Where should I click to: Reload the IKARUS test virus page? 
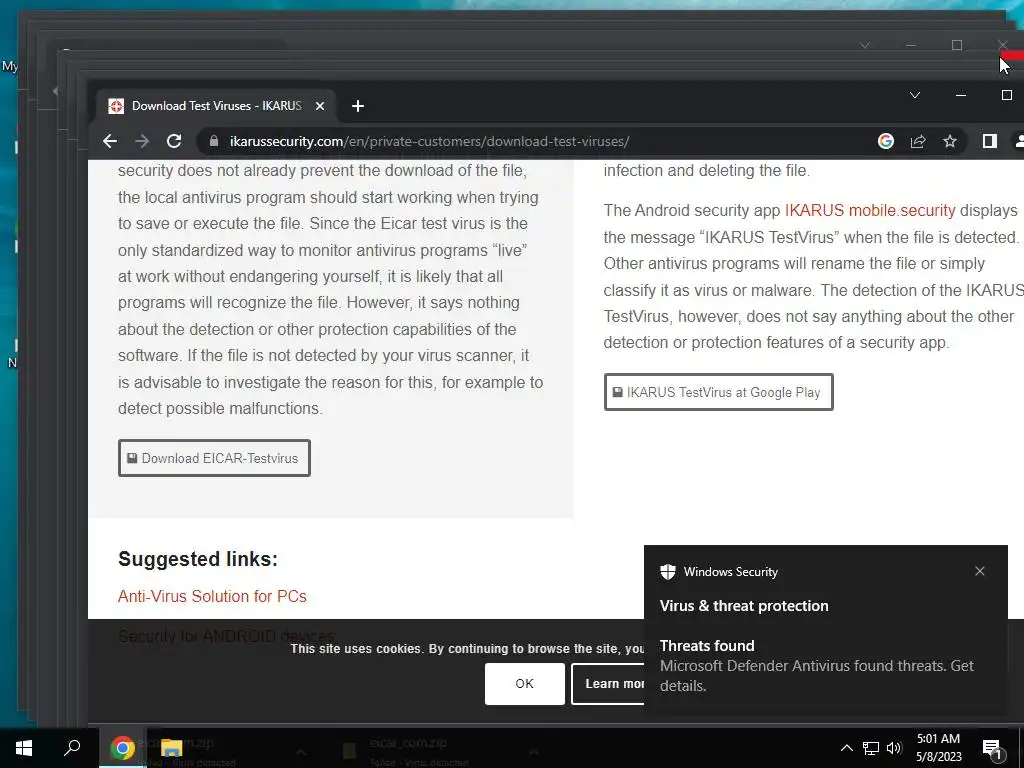coord(174,141)
